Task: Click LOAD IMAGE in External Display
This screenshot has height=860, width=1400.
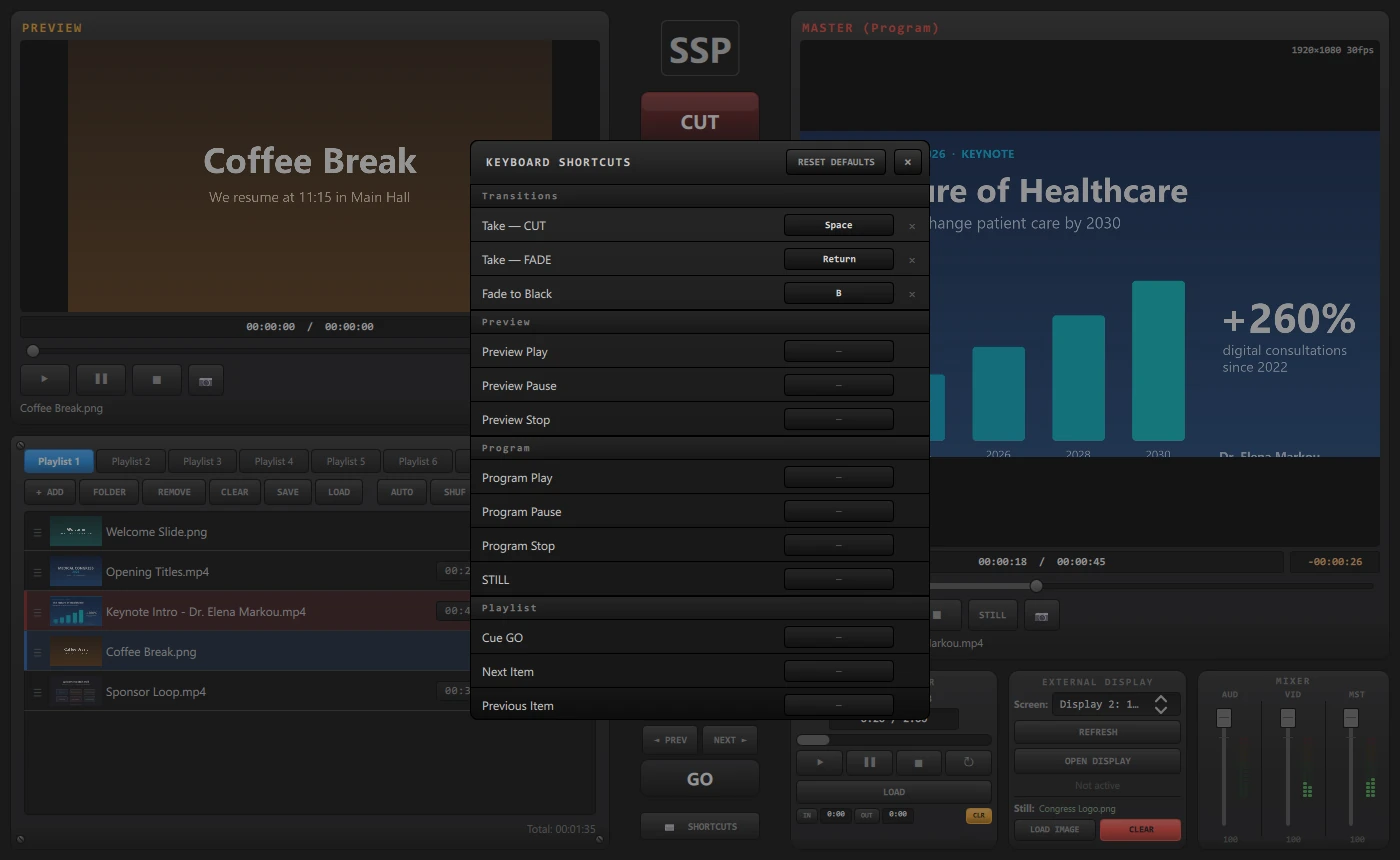Action: [x=1055, y=829]
